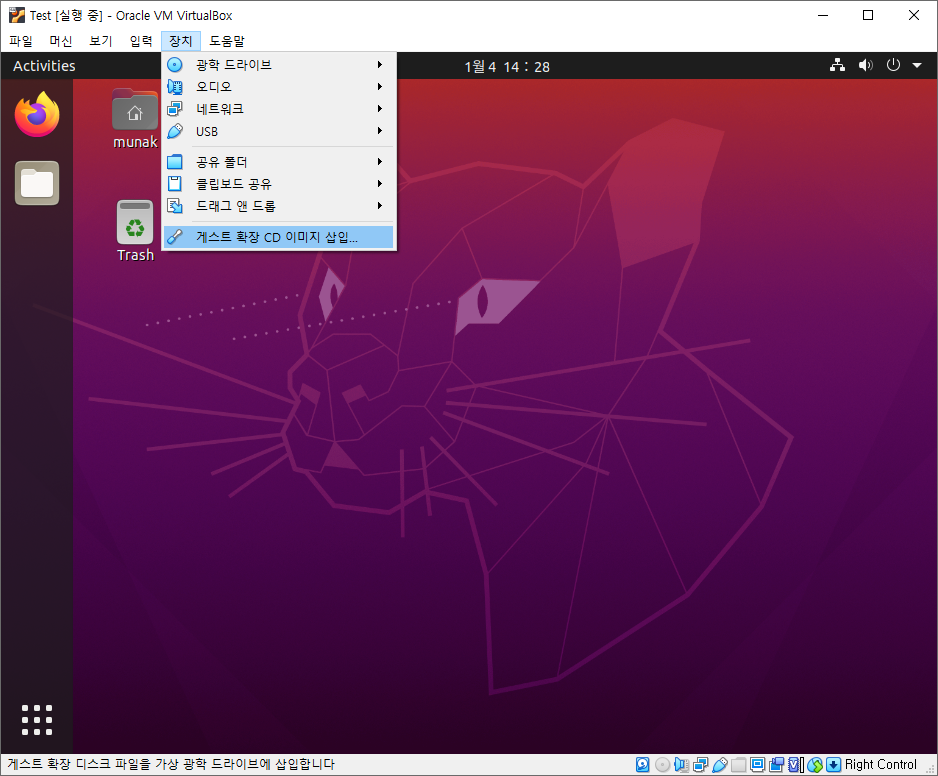Click the optical disk status bar icon
938x776 pixels.
pyautogui.click(x=662, y=765)
